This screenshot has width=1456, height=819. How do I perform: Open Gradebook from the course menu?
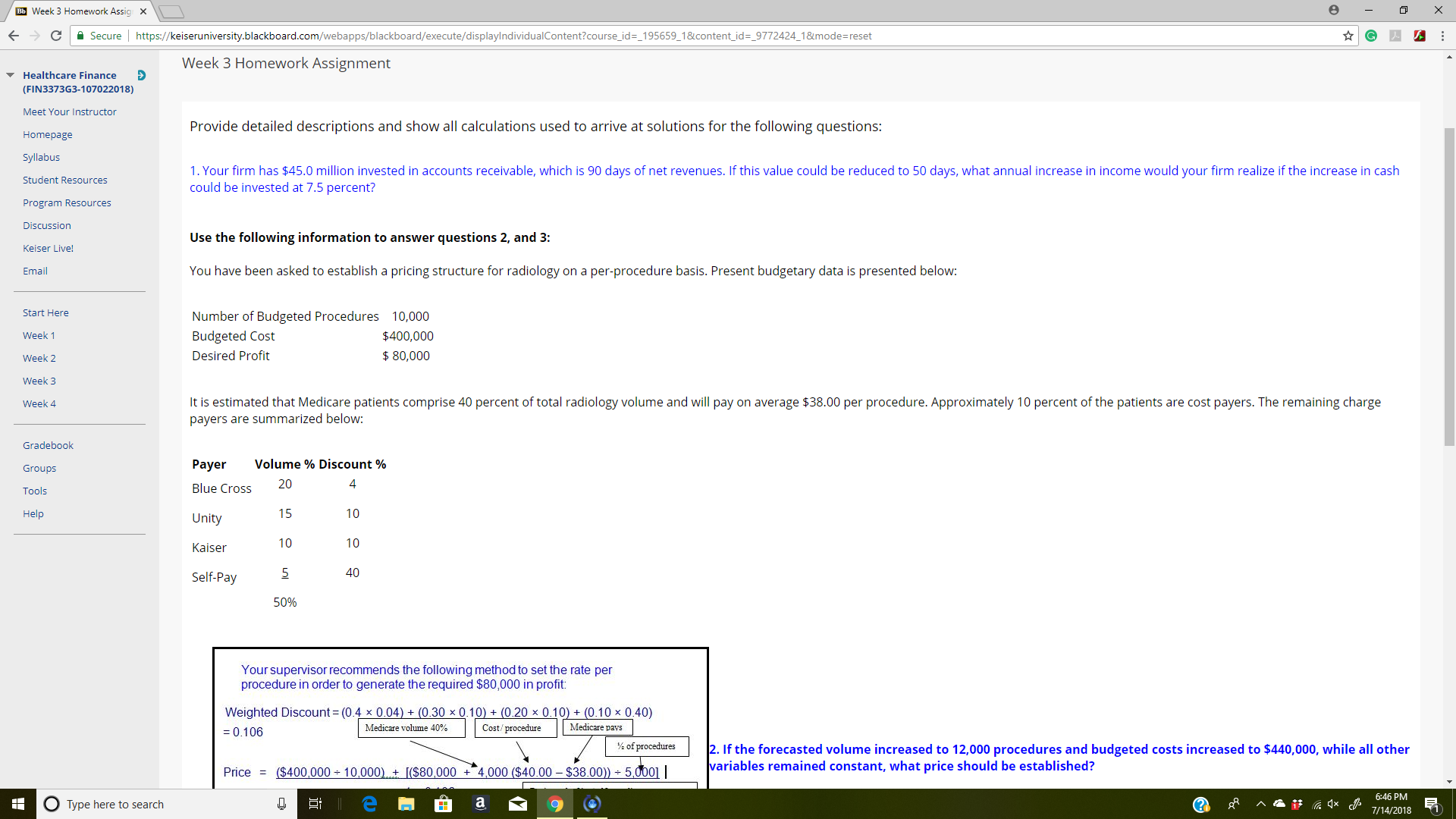click(48, 445)
